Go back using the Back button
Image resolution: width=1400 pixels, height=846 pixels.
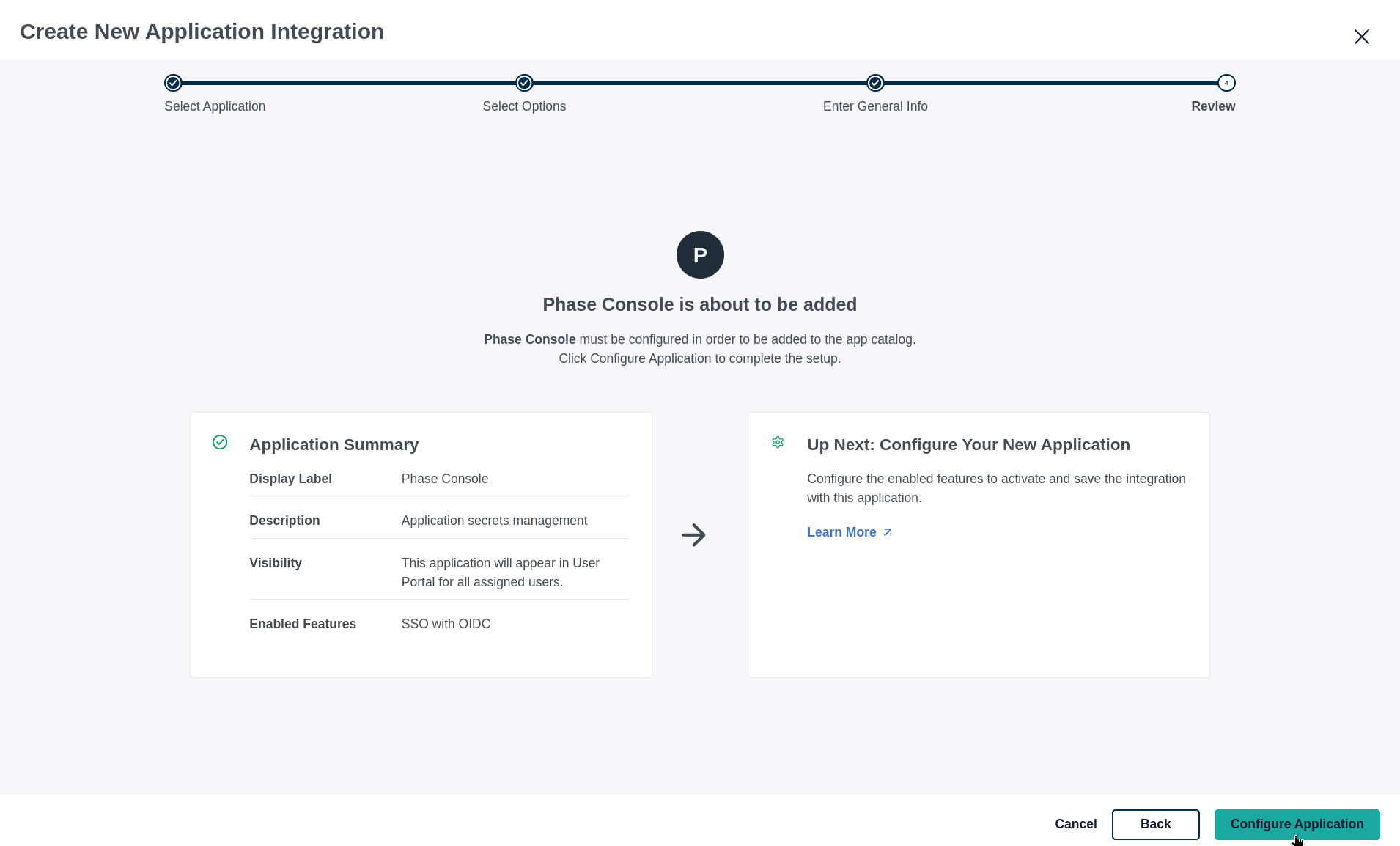(x=1156, y=824)
